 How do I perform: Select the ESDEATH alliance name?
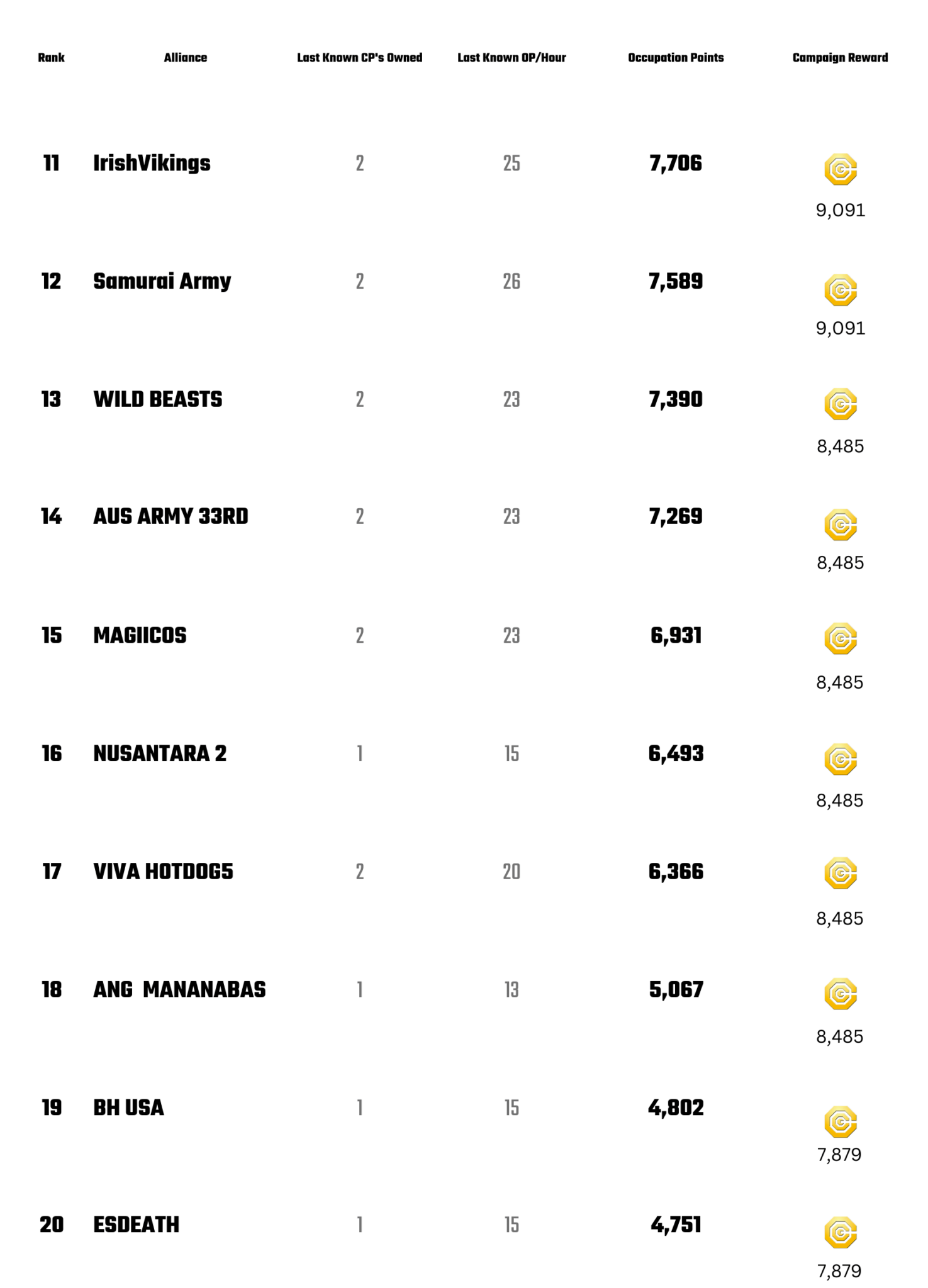(136, 1224)
